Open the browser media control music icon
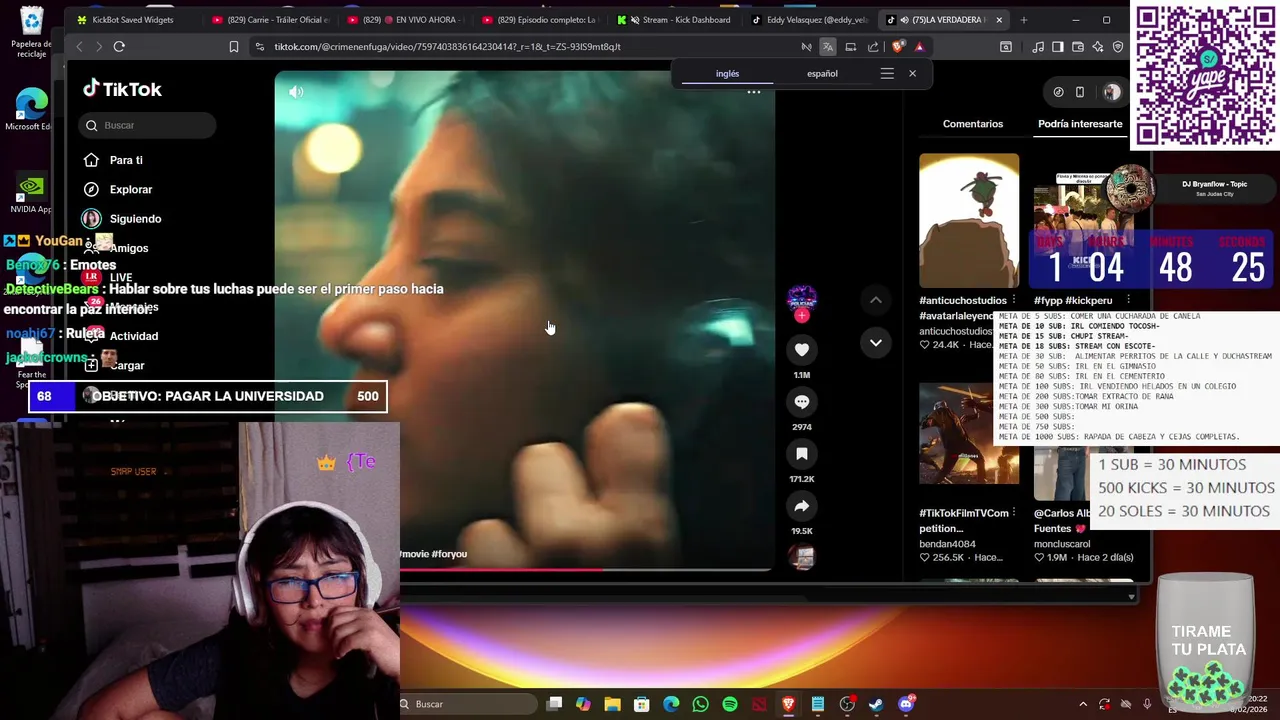This screenshot has height=720, width=1280. 1038,47
